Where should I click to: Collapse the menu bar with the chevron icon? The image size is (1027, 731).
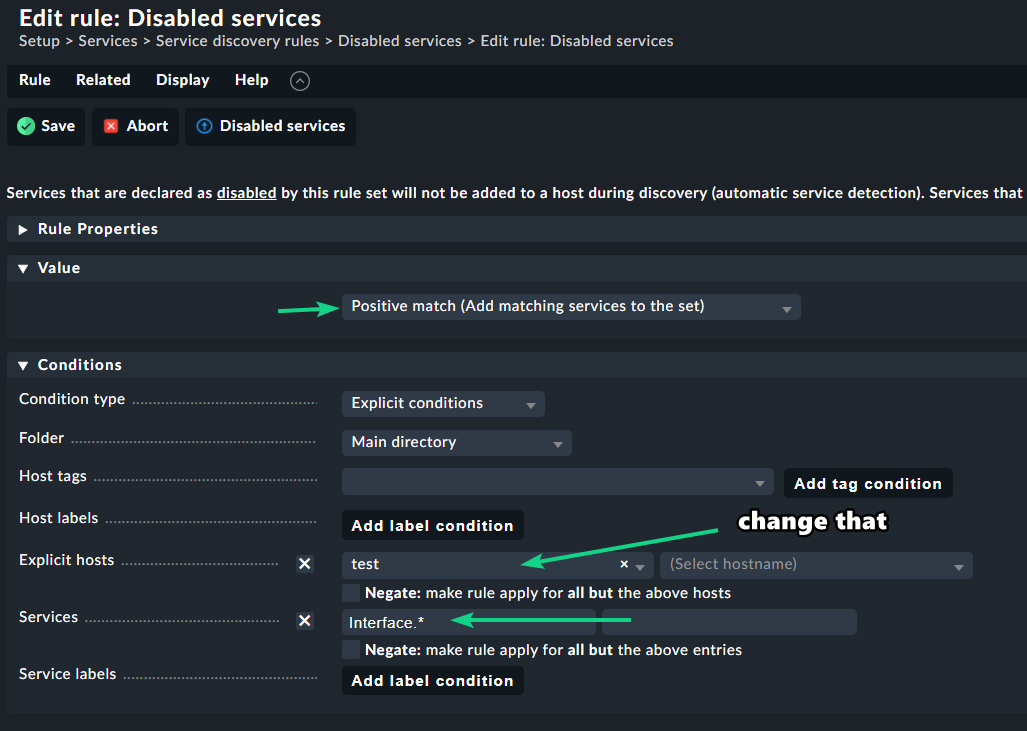click(x=300, y=81)
